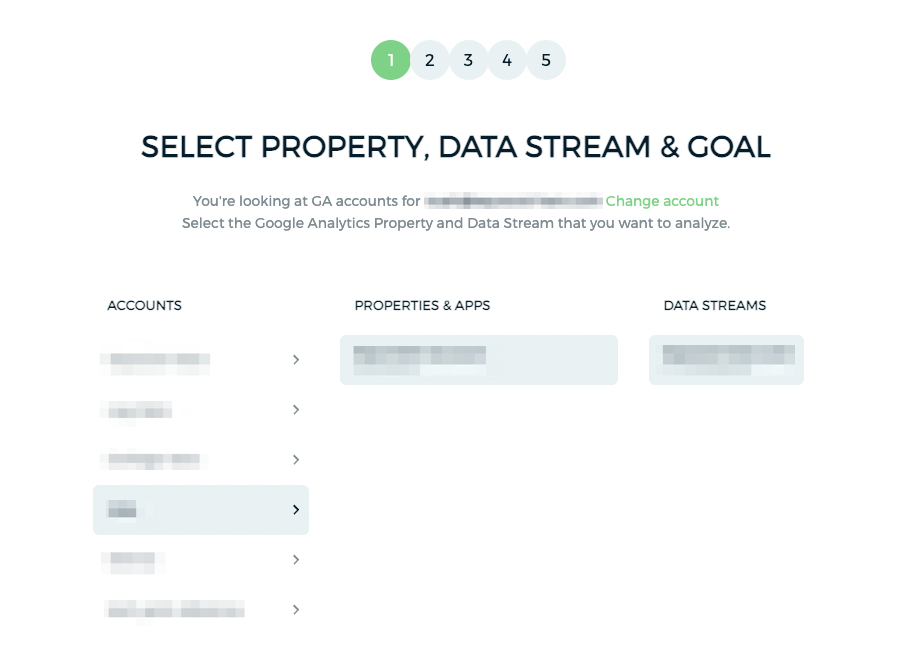Select the property under Properties & Apps

pyautogui.click(x=479, y=360)
